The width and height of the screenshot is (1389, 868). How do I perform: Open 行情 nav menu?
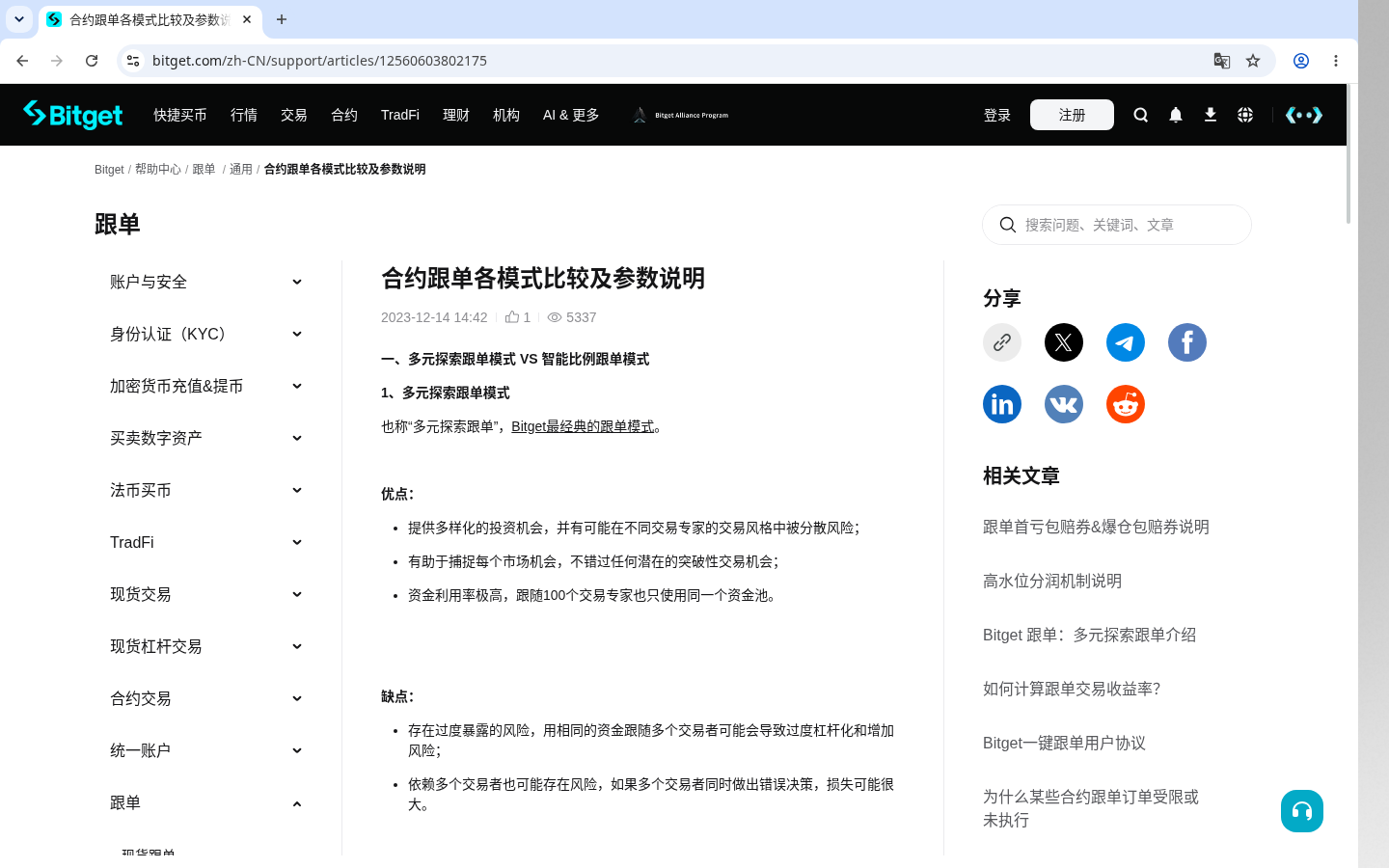[x=244, y=115]
